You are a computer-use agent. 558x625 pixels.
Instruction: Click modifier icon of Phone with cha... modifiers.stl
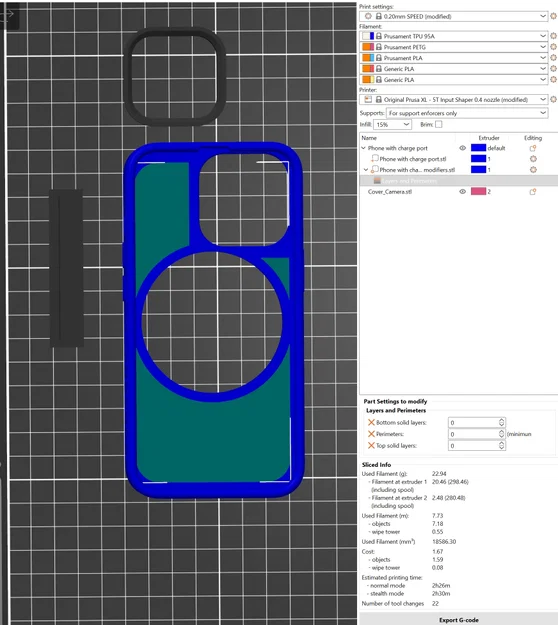[x=375, y=169]
